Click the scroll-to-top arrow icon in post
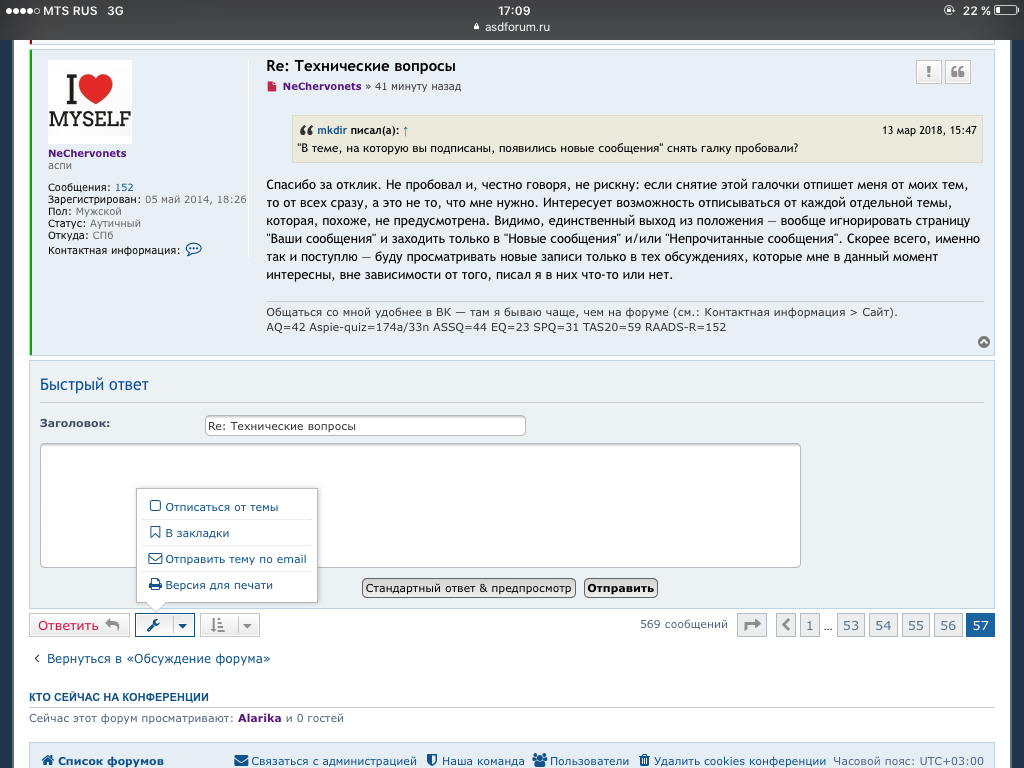Image resolution: width=1024 pixels, height=768 pixels. coord(984,342)
